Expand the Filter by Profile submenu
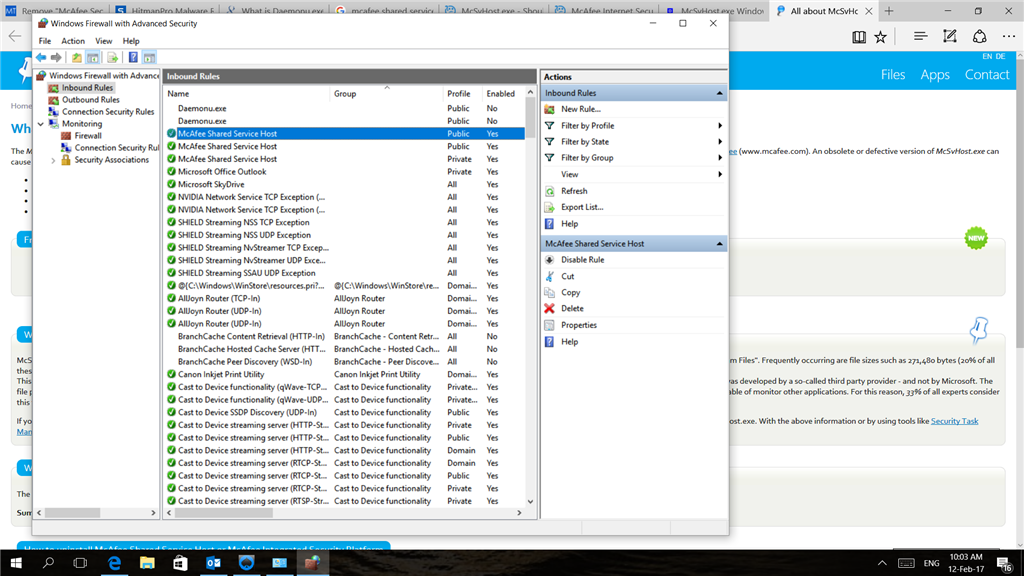Screen dimensions: 1024x576 720,125
